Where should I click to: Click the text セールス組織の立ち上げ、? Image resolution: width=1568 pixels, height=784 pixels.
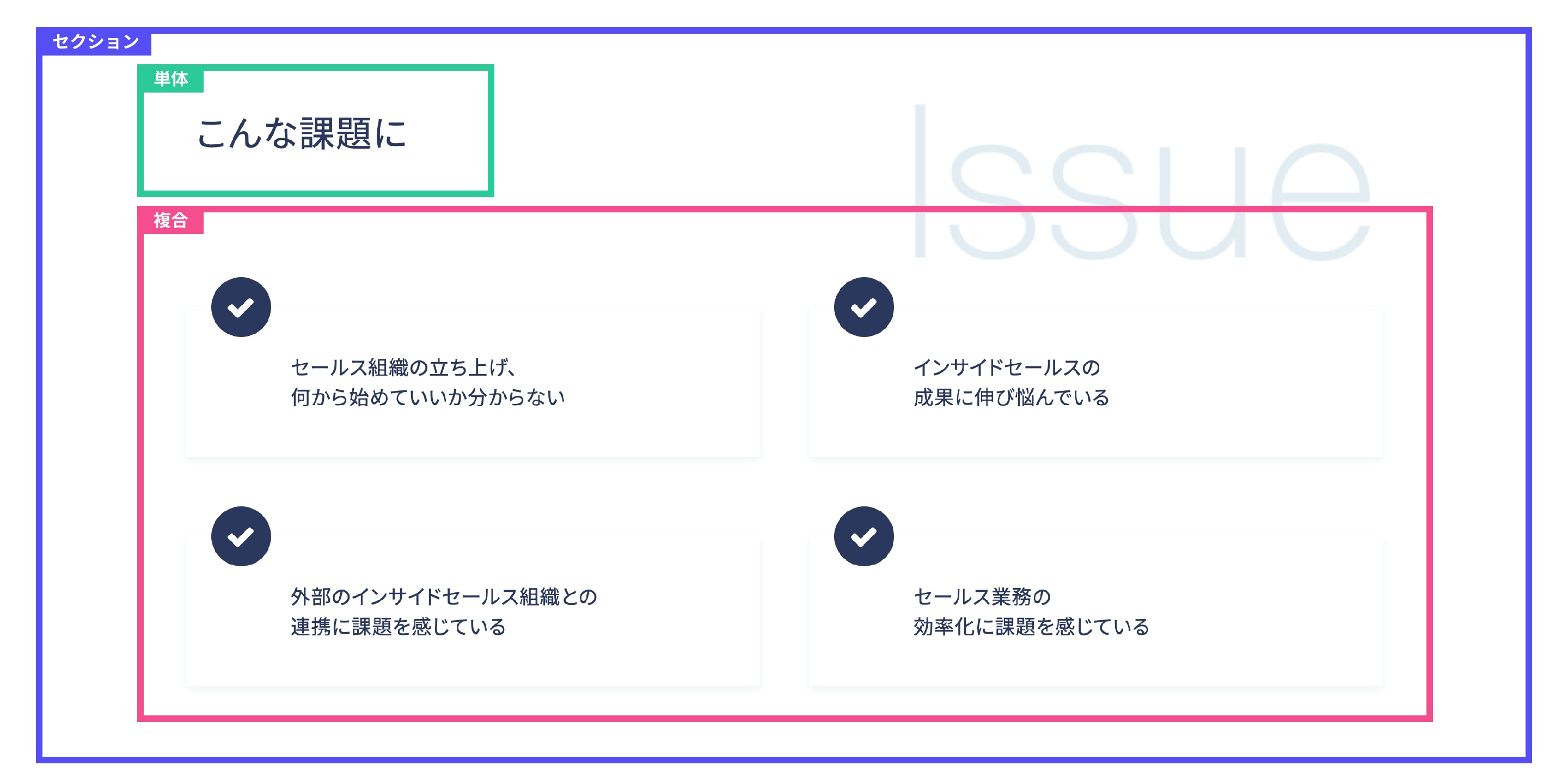coord(405,367)
